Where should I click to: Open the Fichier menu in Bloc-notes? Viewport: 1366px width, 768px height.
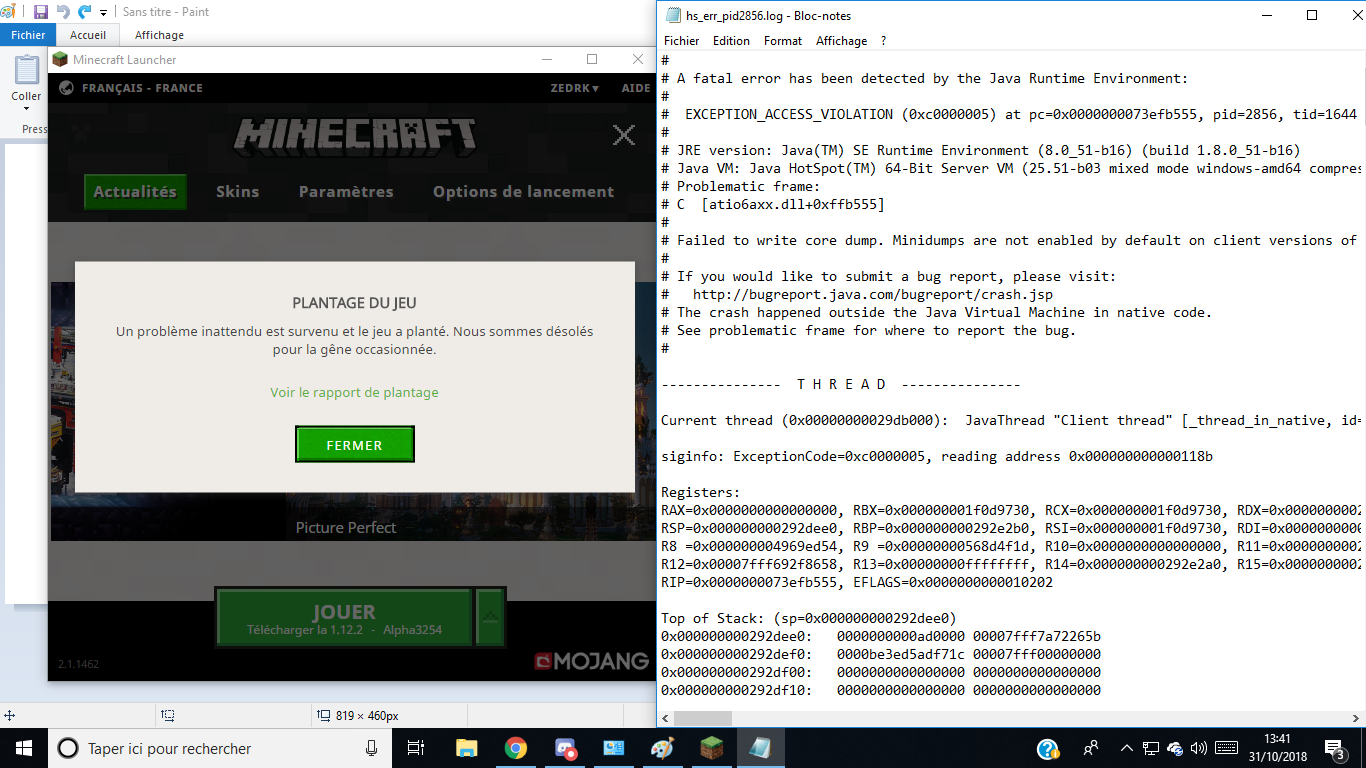(682, 41)
